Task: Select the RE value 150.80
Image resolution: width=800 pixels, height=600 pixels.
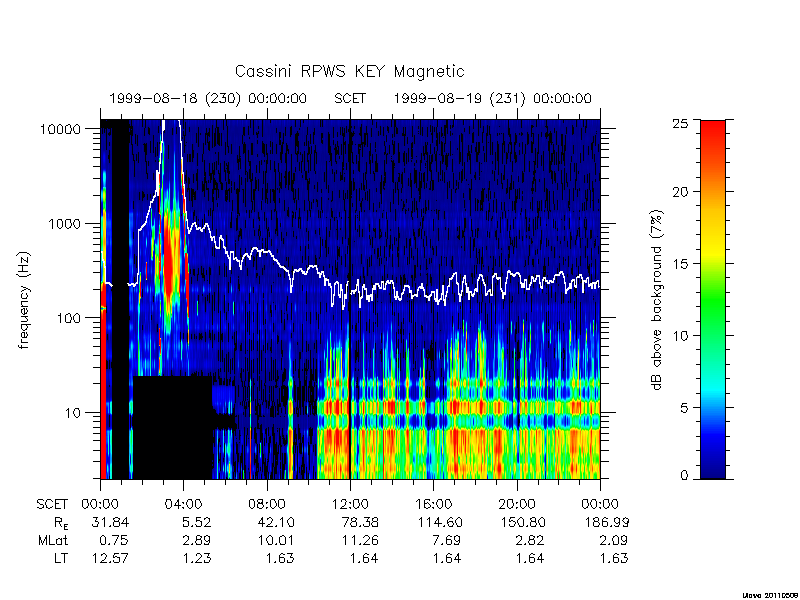Action: pos(523,522)
